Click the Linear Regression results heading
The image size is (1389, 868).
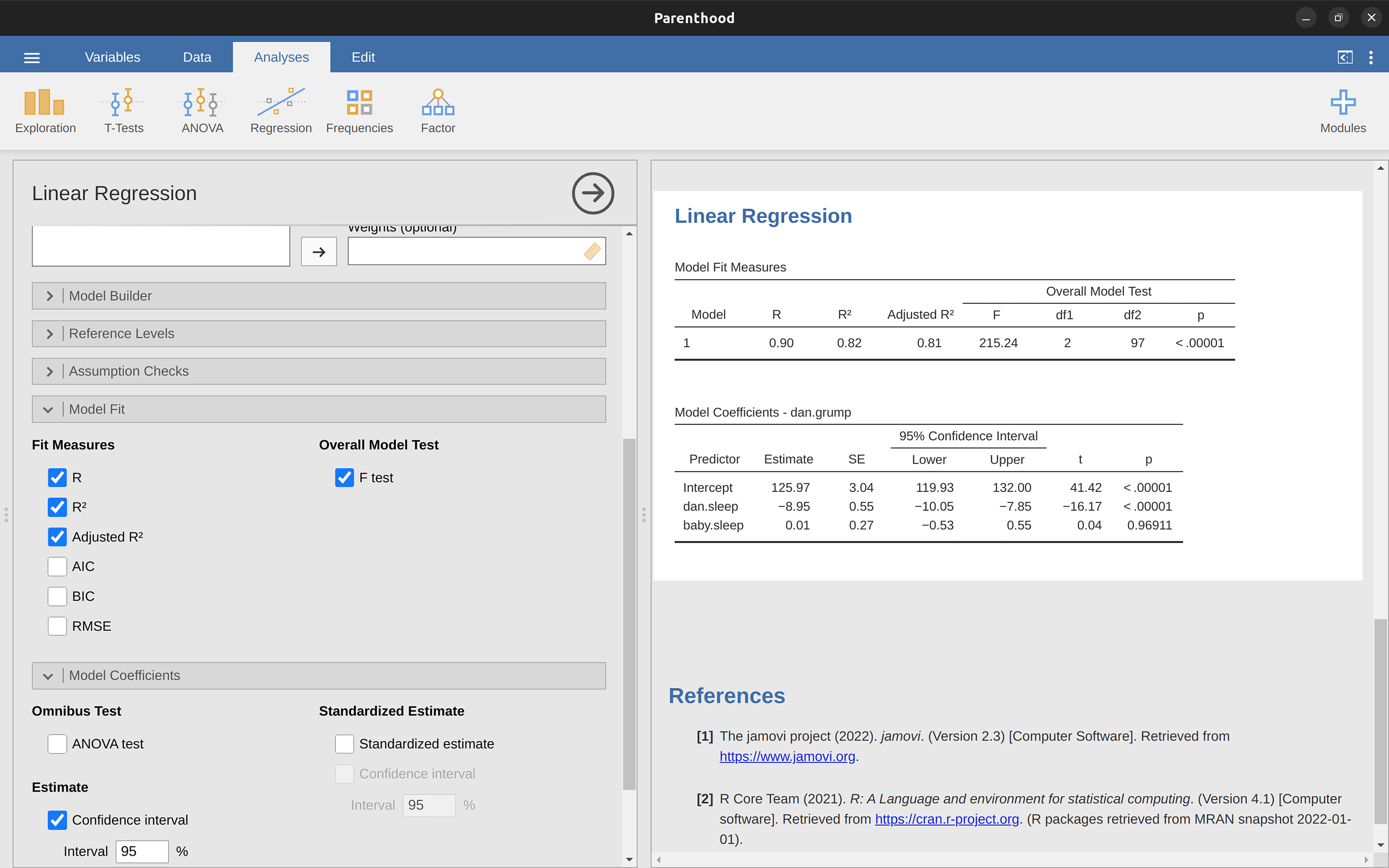coord(763,216)
